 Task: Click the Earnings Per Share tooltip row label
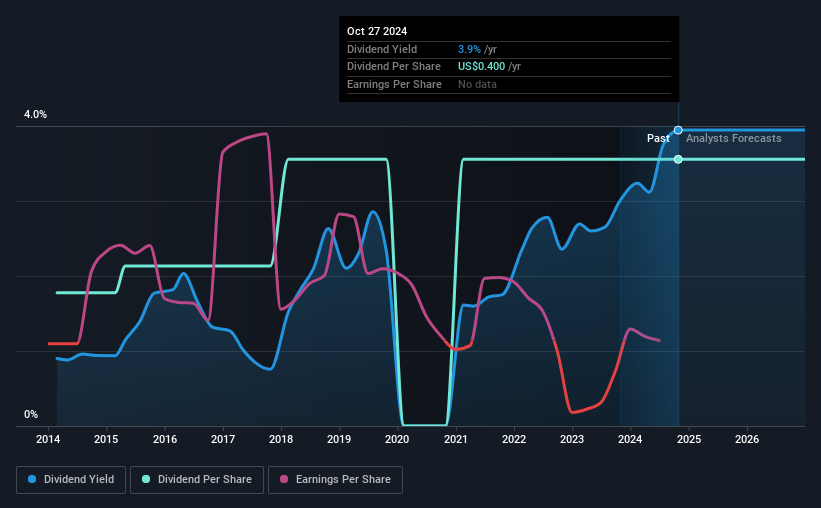click(394, 84)
